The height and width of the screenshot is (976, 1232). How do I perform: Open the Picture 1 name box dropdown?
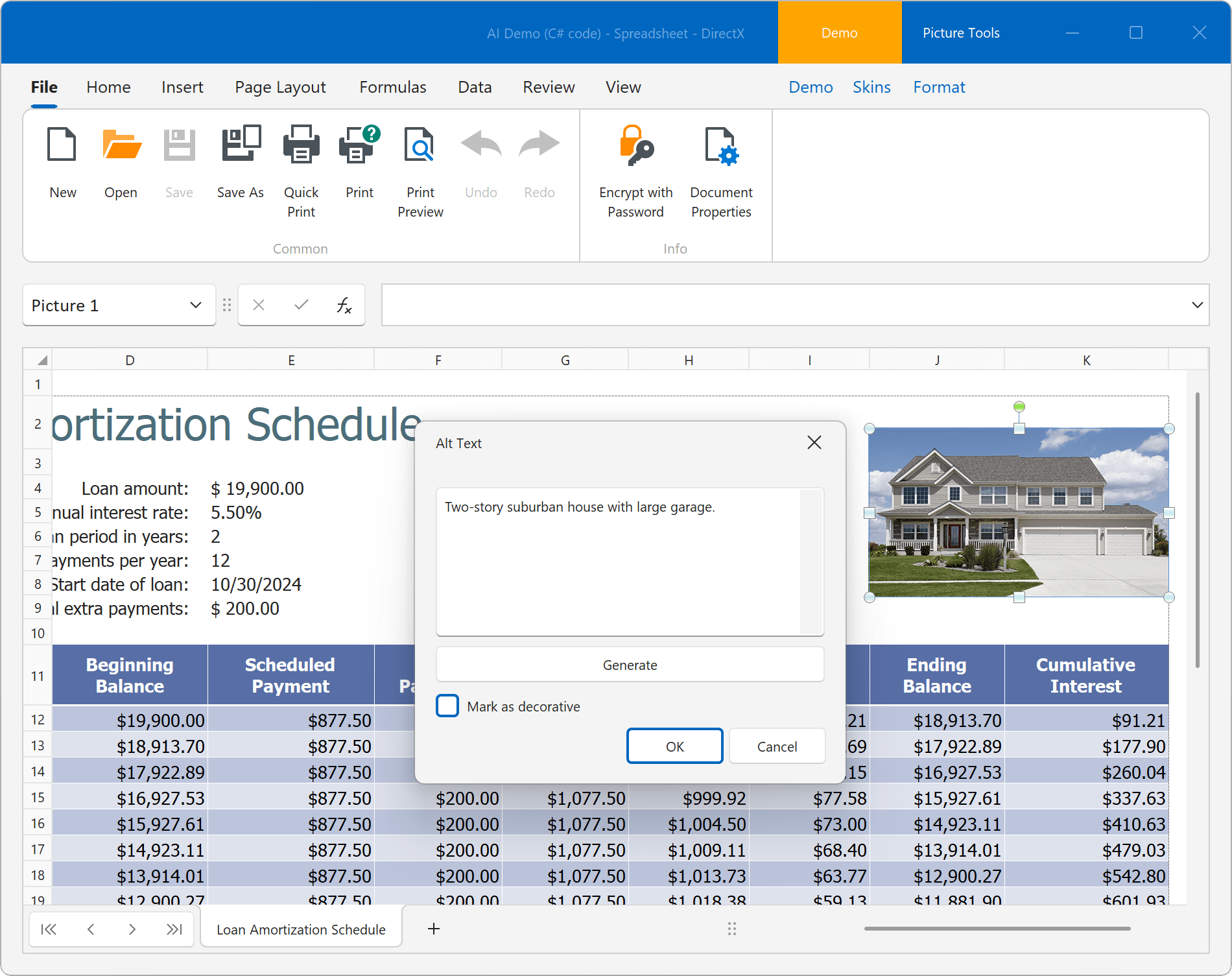196,305
